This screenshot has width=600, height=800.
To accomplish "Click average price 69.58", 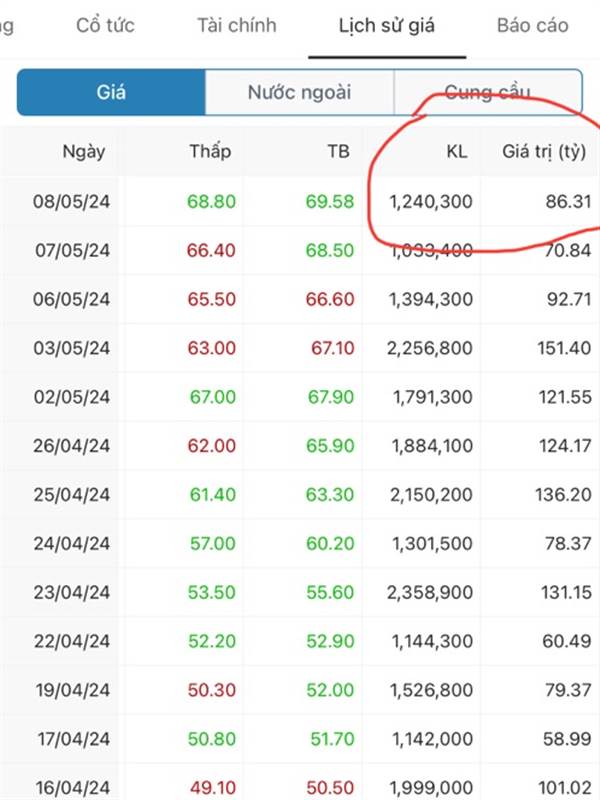I will pos(330,202).
